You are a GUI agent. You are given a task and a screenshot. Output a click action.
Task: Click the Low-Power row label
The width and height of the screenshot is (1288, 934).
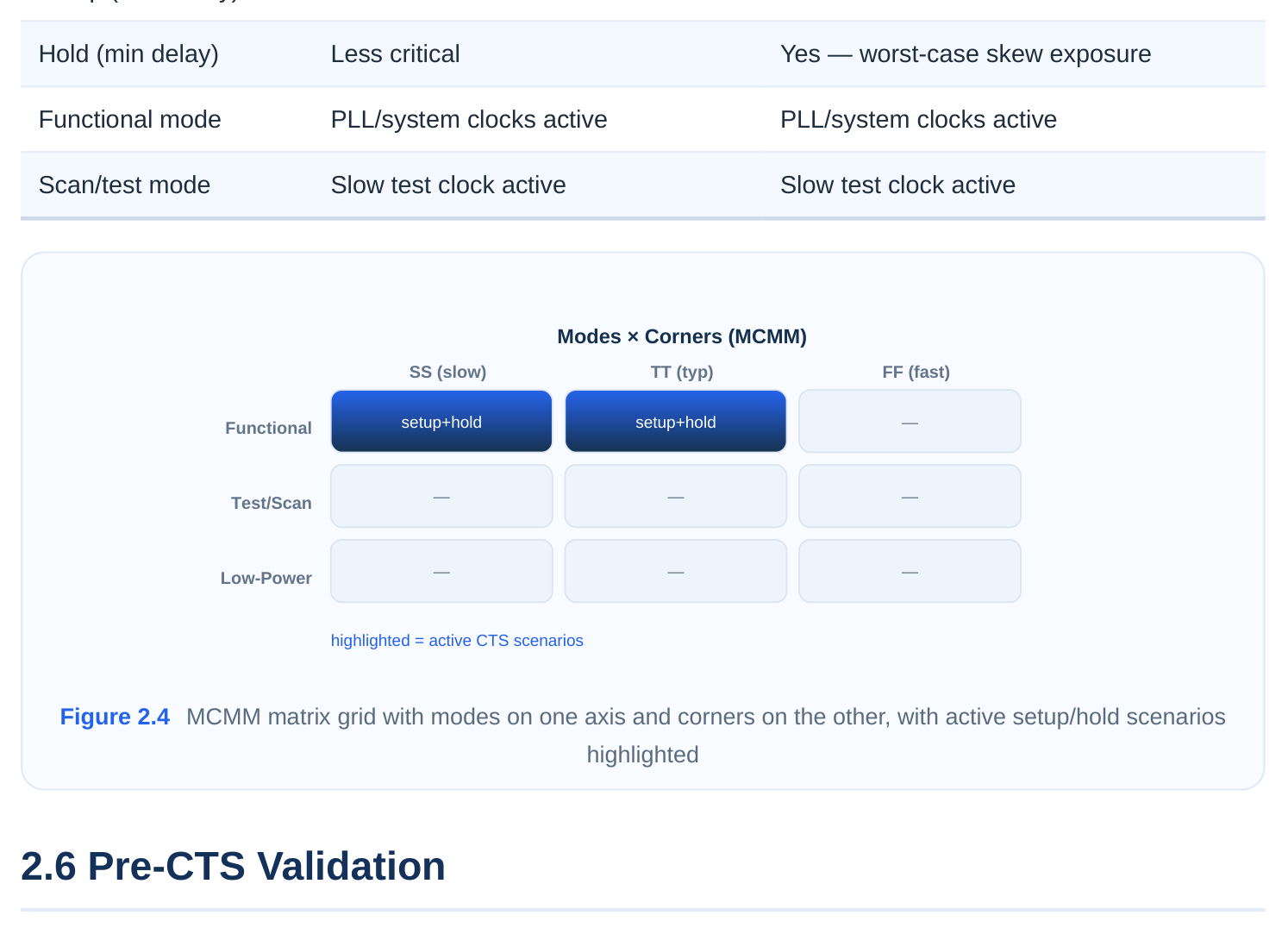pyautogui.click(x=266, y=578)
